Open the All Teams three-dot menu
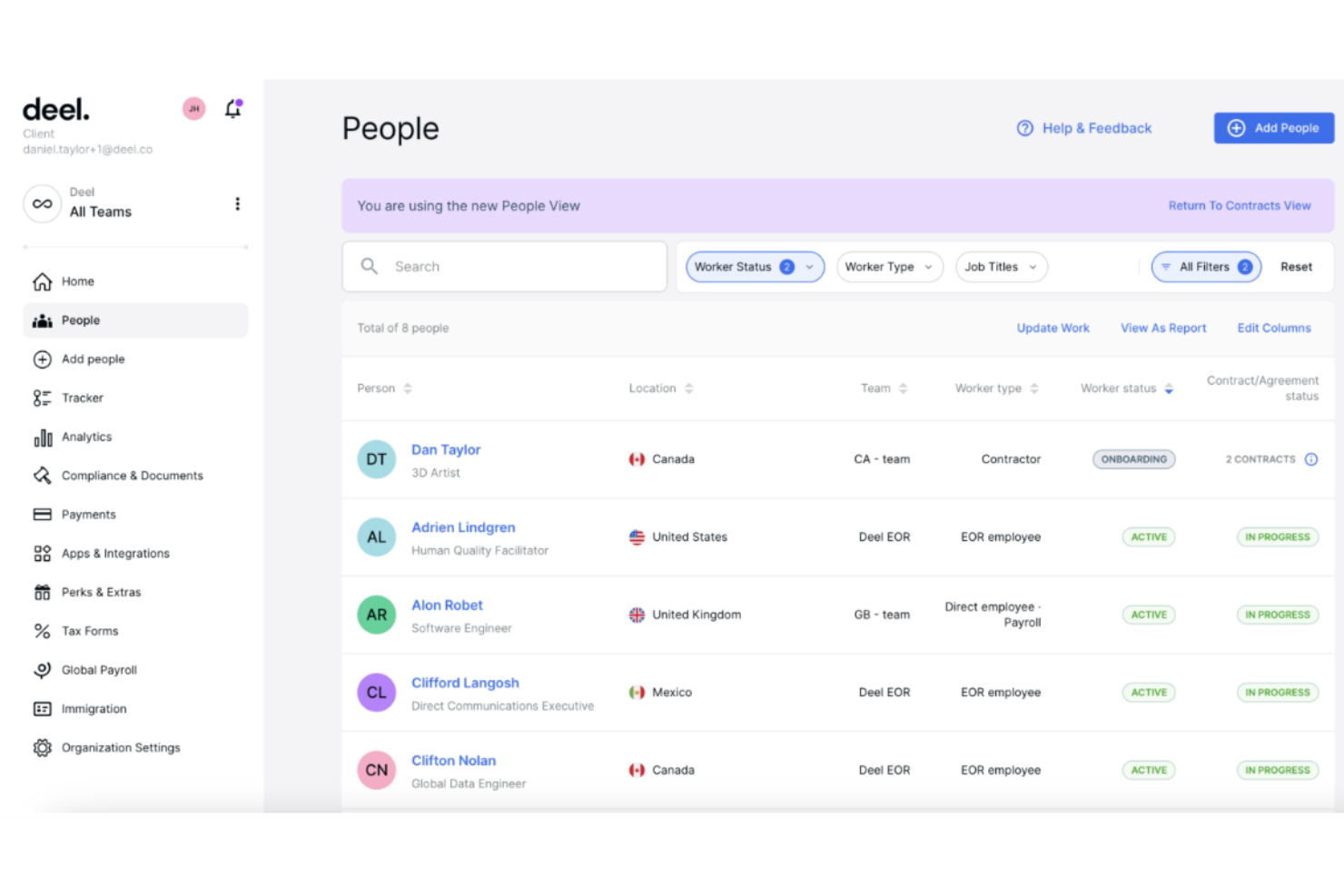 coord(237,204)
